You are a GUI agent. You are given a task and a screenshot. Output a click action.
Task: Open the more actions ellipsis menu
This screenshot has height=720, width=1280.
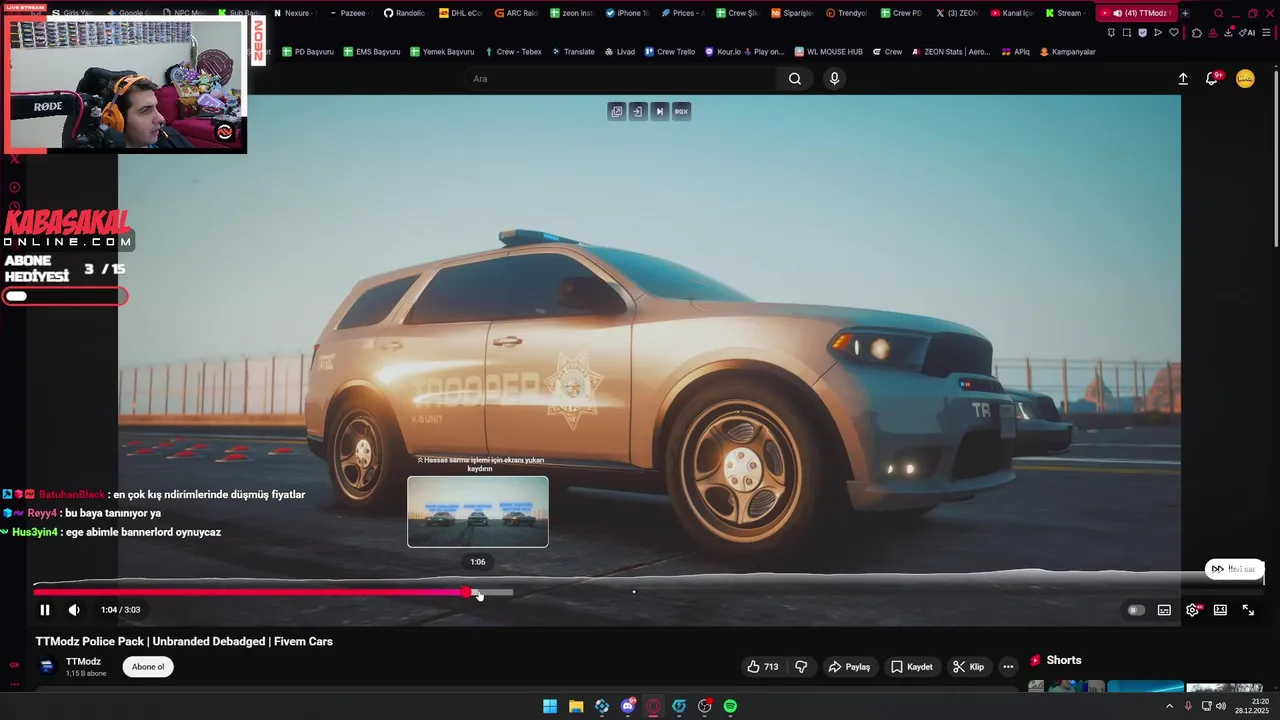pos(1008,667)
